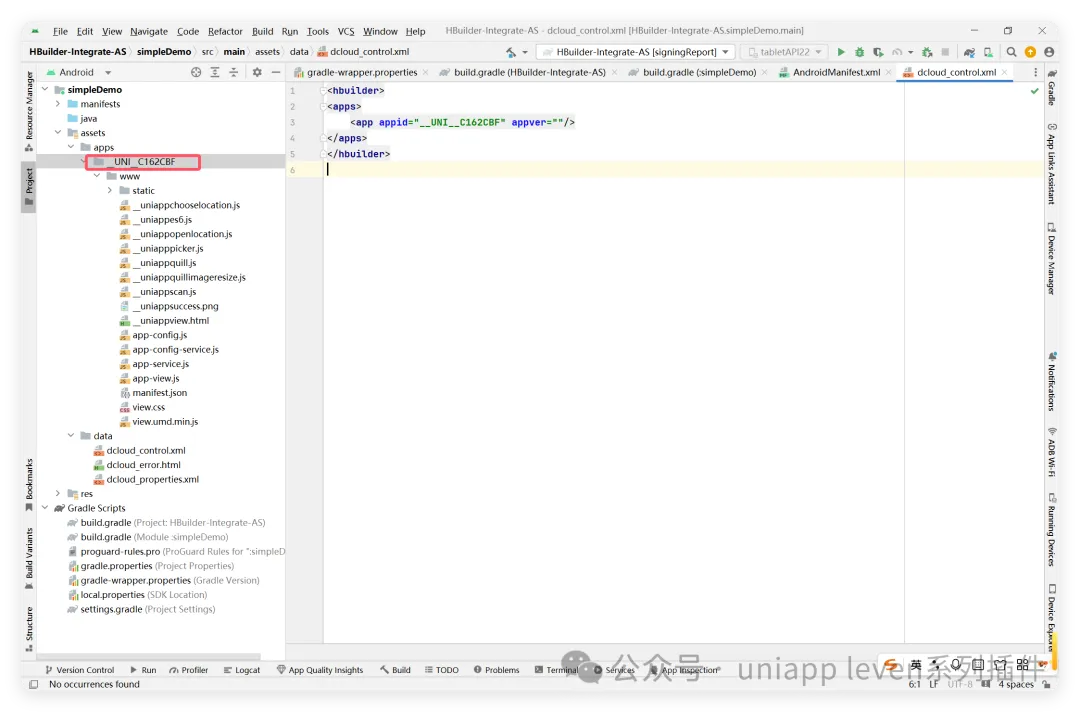Toggle the Project tool window tab
This screenshot has width=1080, height=712.
29,187
